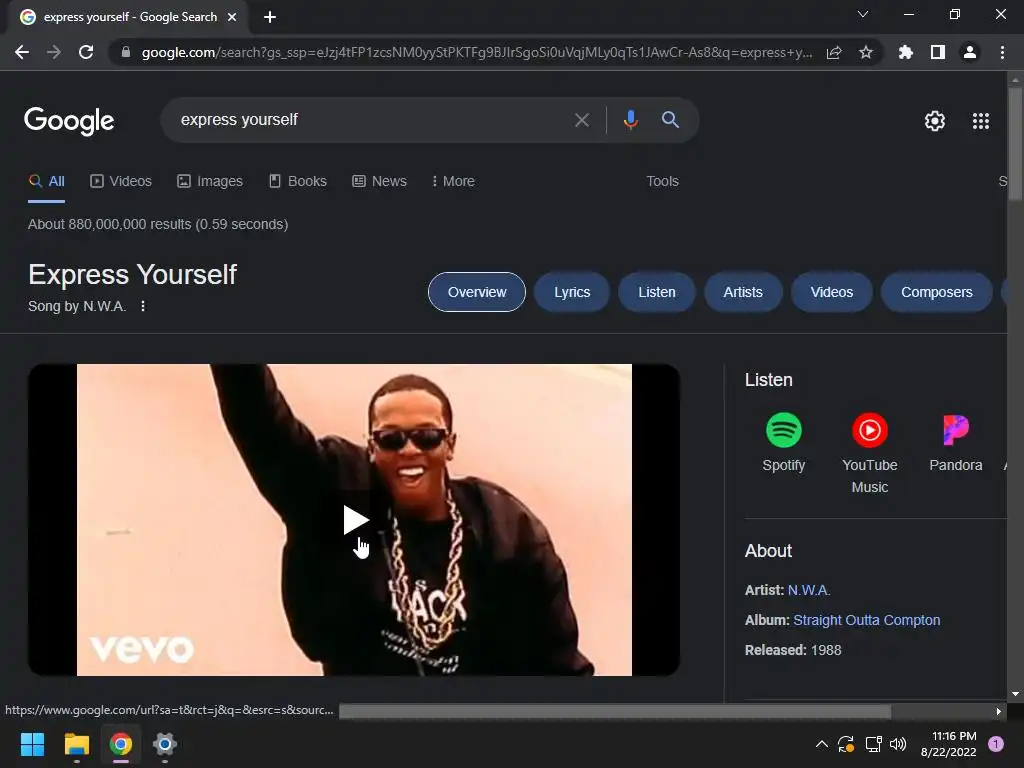
Task: Select the Artists chip
Action: [743, 292]
